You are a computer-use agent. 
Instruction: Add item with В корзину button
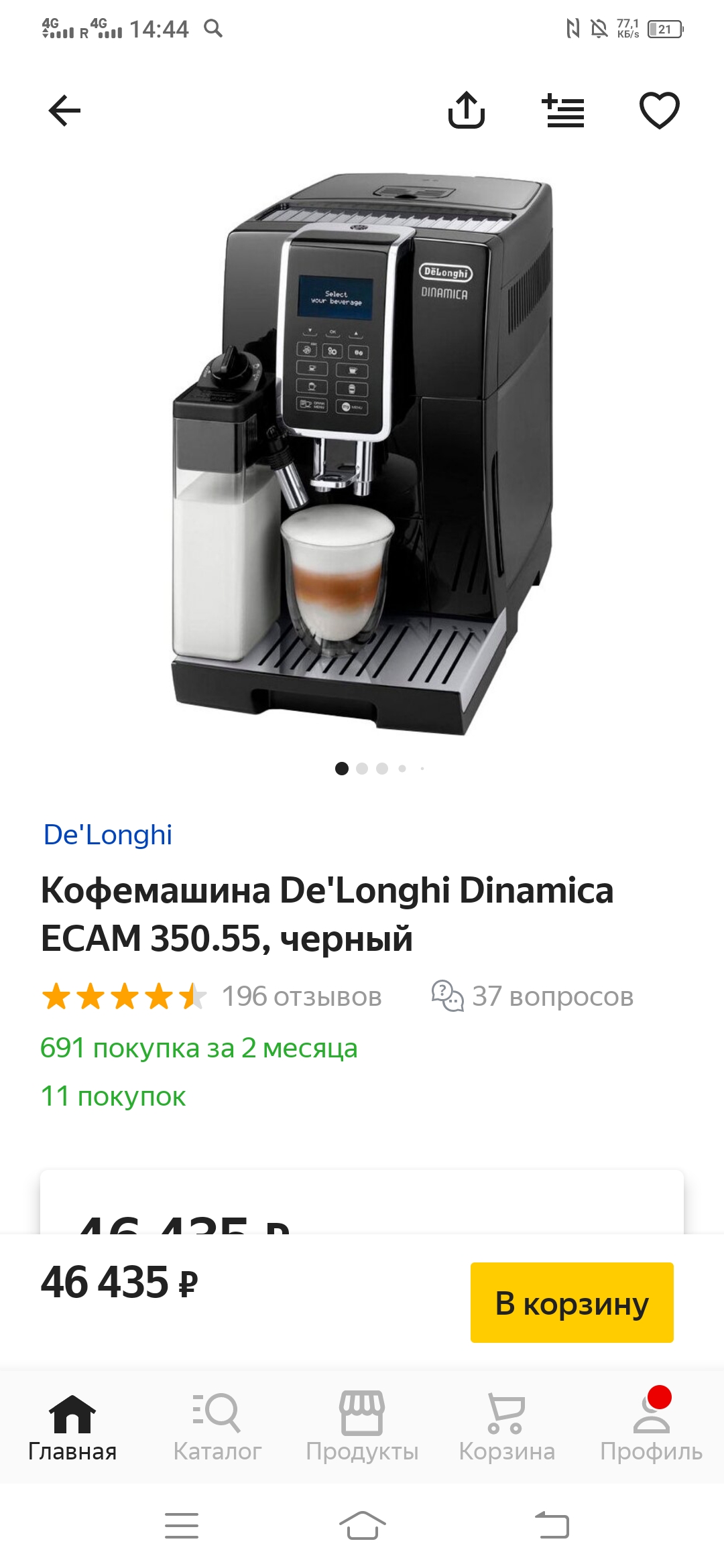click(x=572, y=1303)
